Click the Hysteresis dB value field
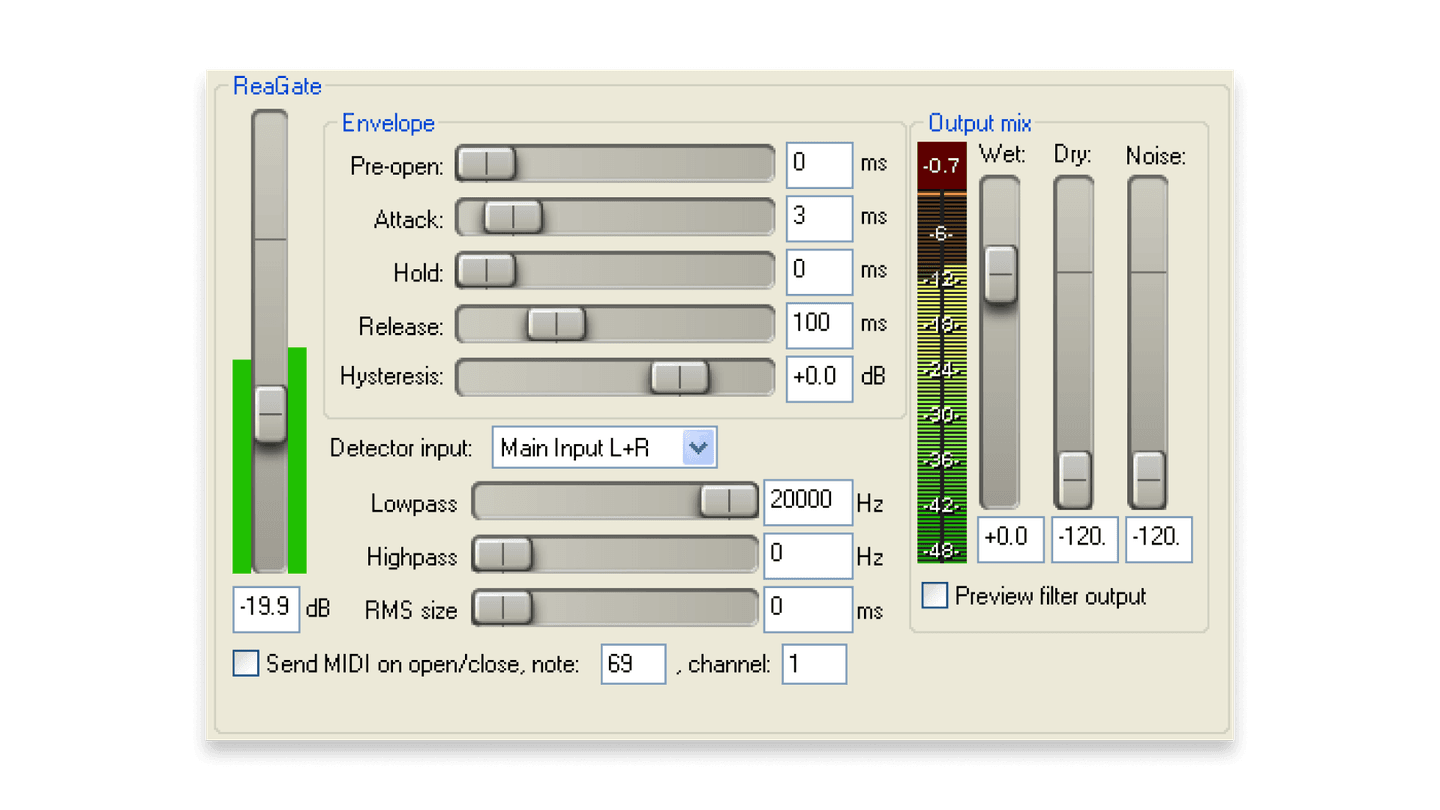Screen dimensions: 1440x810 point(819,378)
